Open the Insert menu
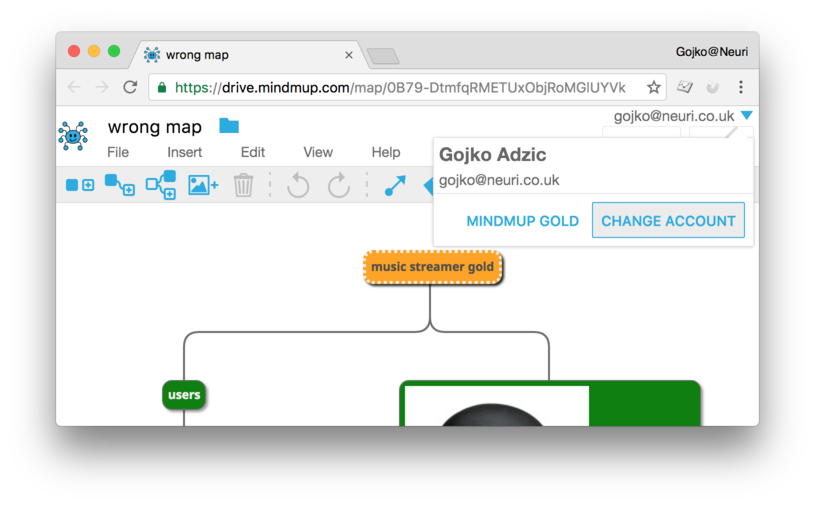The image size is (815, 506). [185, 152]
